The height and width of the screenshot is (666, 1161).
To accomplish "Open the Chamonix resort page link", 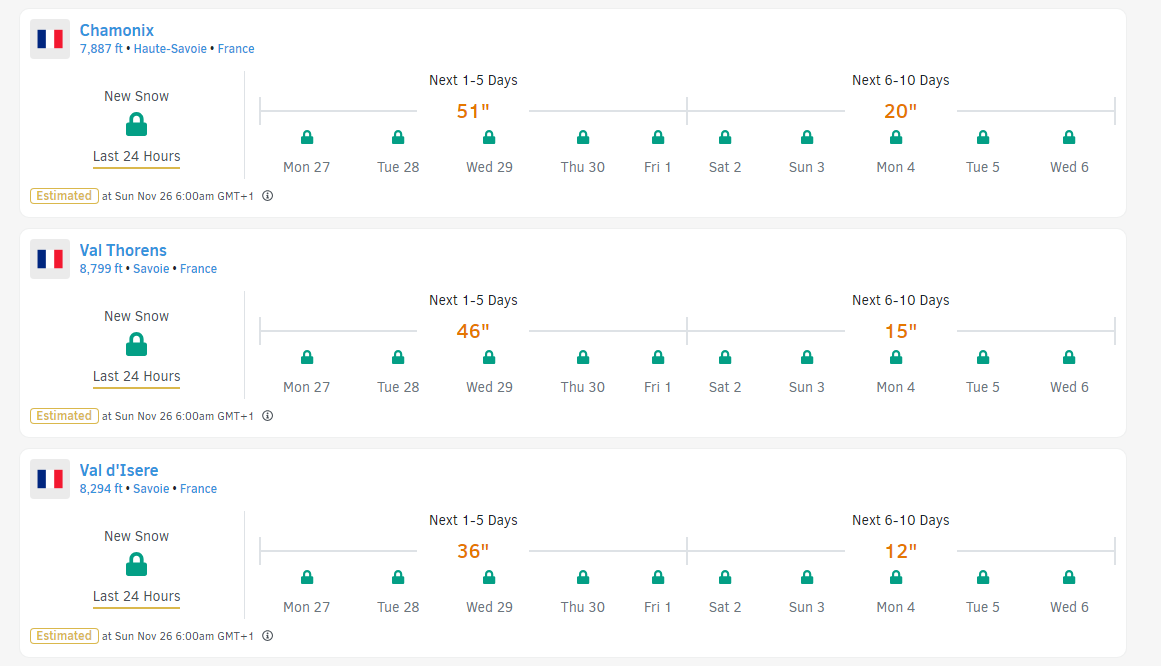I will coord(117,30).
